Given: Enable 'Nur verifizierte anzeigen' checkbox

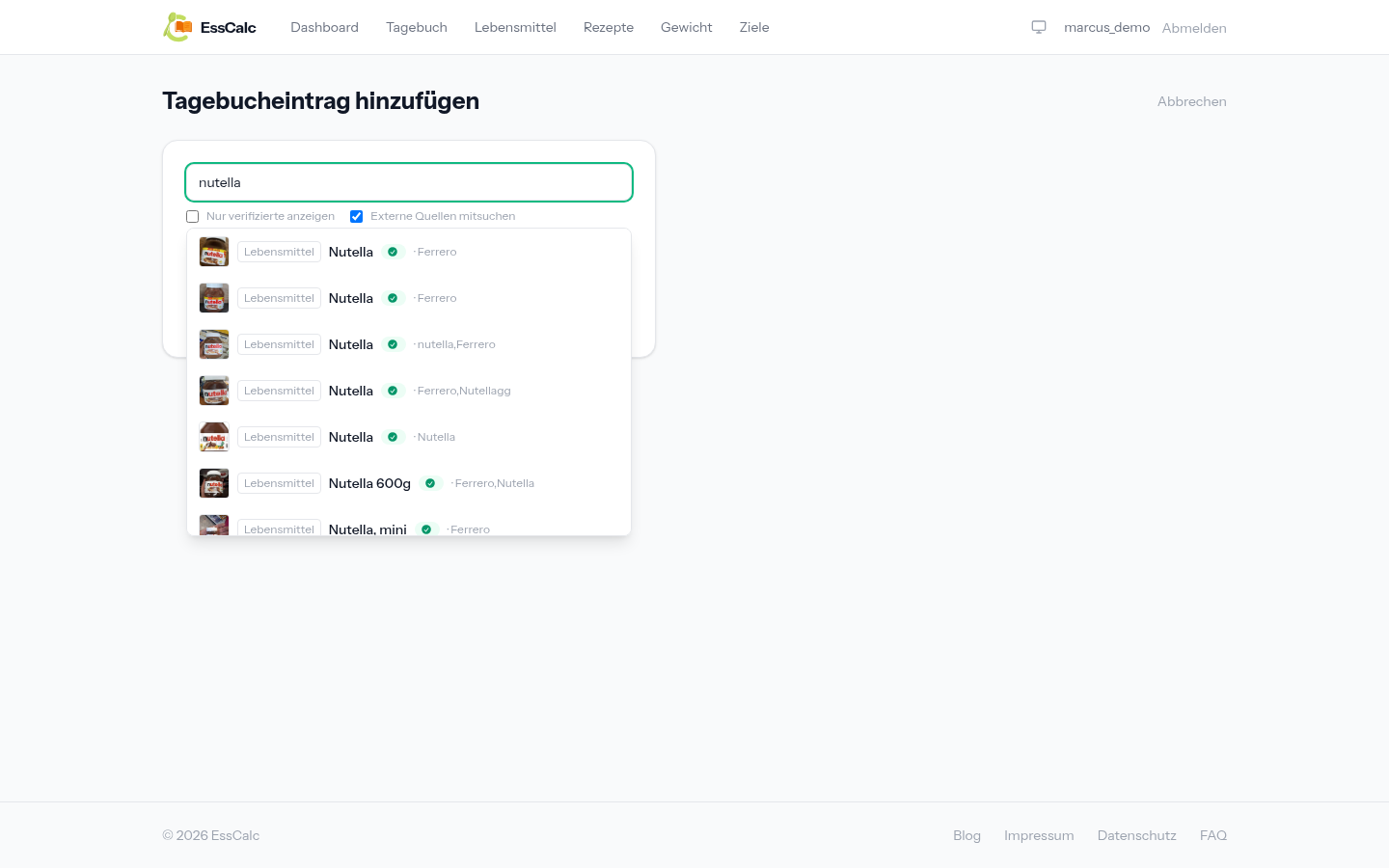Looking at the screenshot, I should click(x=193, y=216).
